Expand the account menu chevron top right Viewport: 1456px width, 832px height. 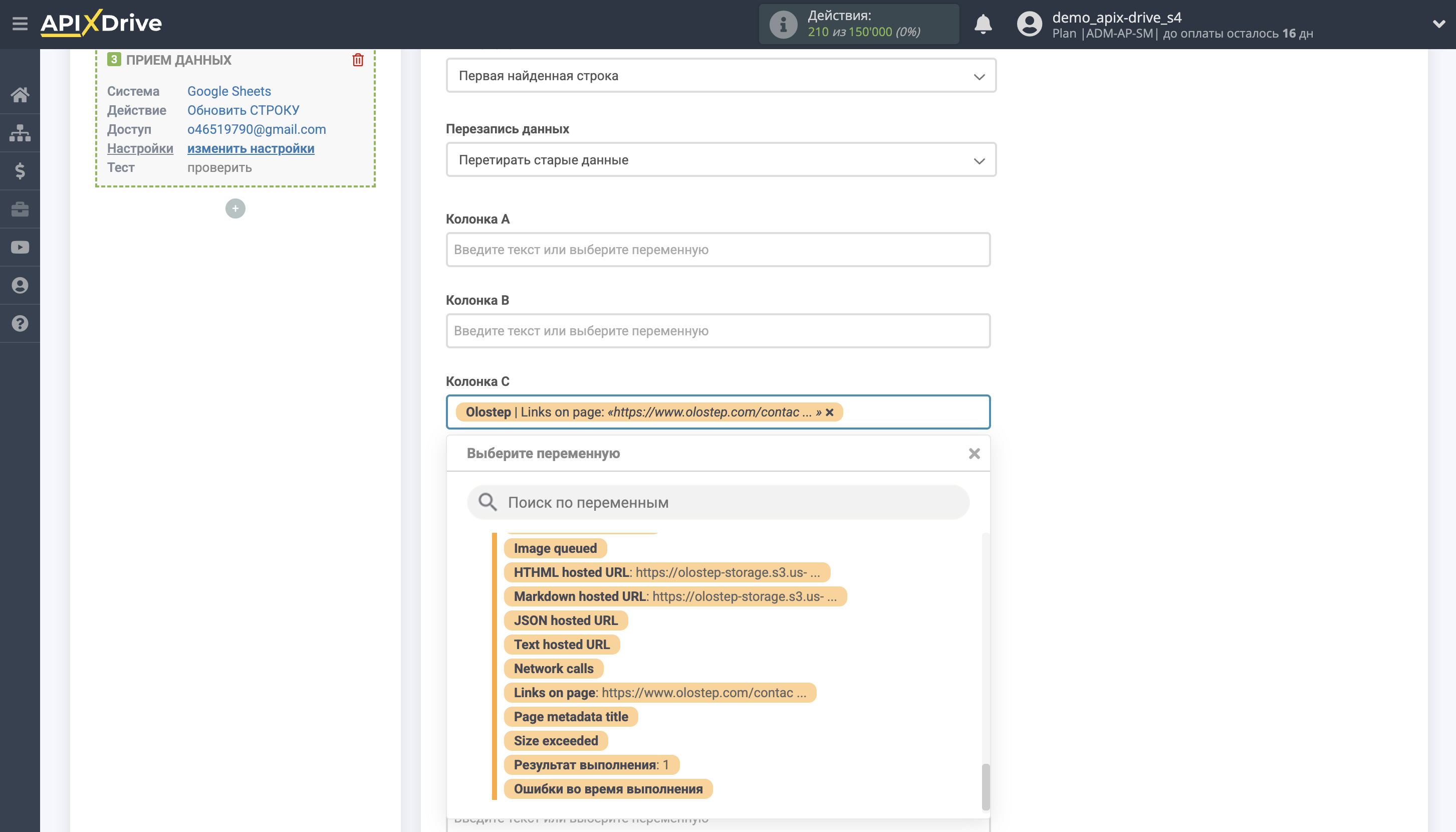1439,24
